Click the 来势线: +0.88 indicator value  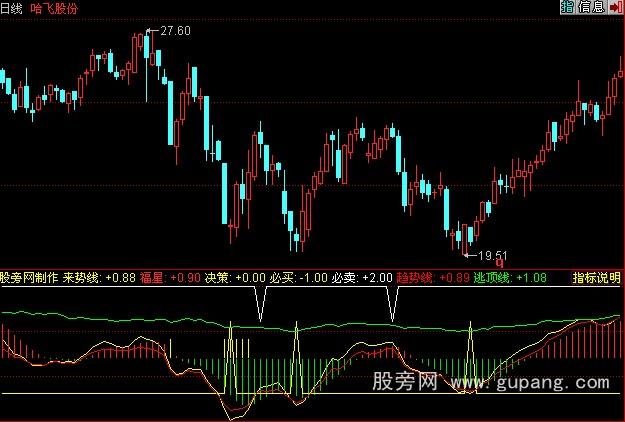click(99, 278)
